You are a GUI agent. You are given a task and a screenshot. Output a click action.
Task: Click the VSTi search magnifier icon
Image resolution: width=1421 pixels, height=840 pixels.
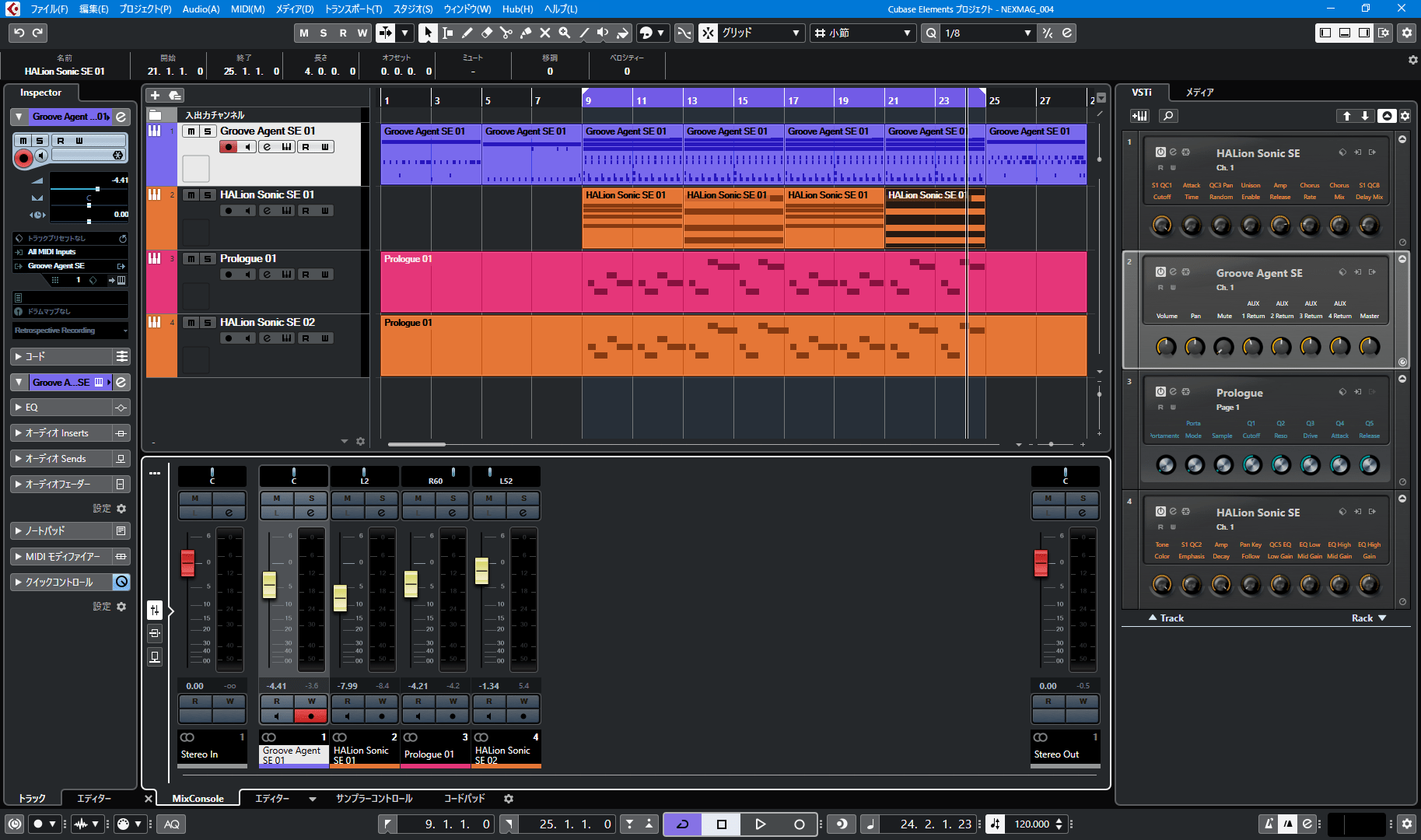(x=1168, y=116)
